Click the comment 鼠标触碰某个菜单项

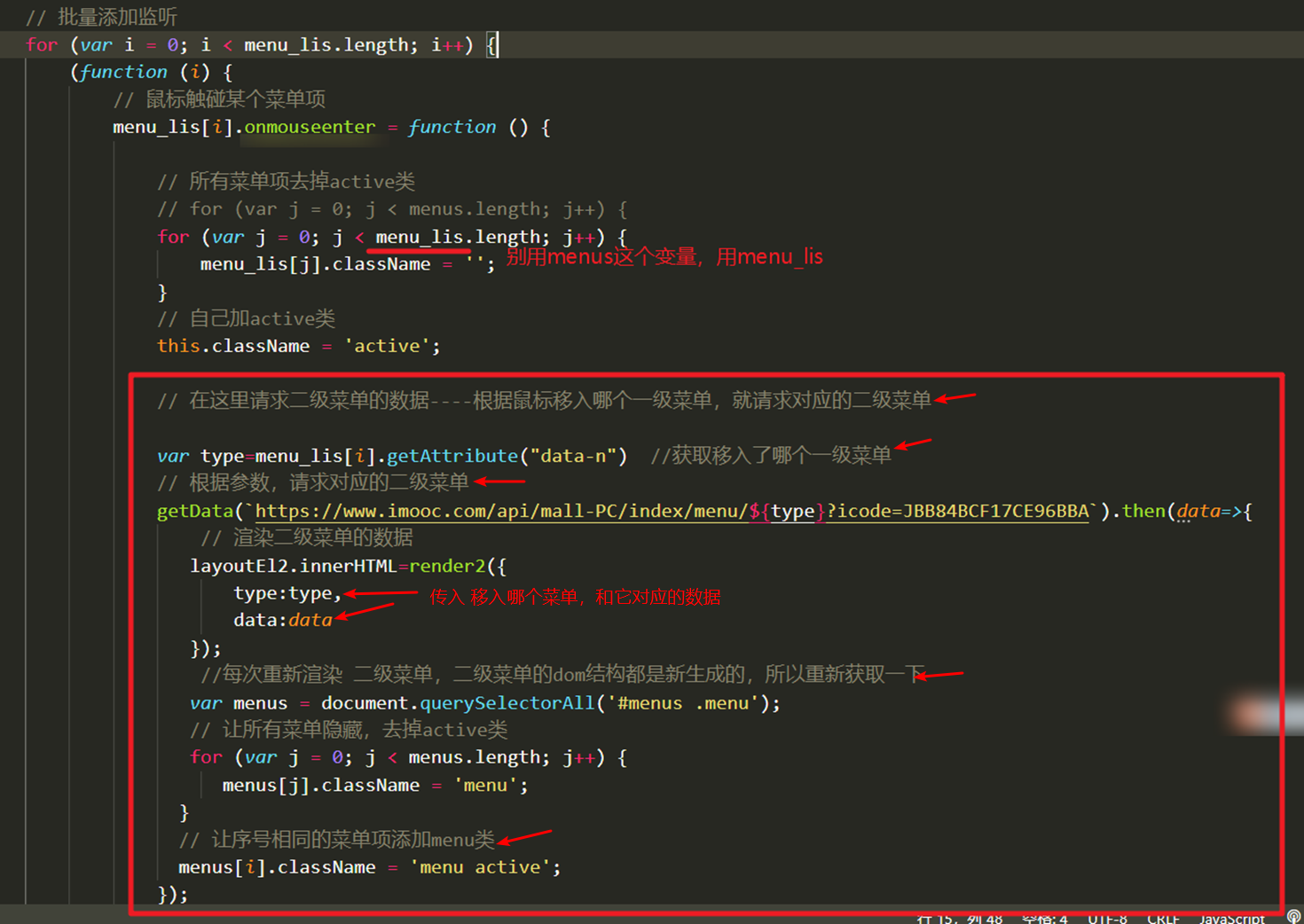[219, 99]
